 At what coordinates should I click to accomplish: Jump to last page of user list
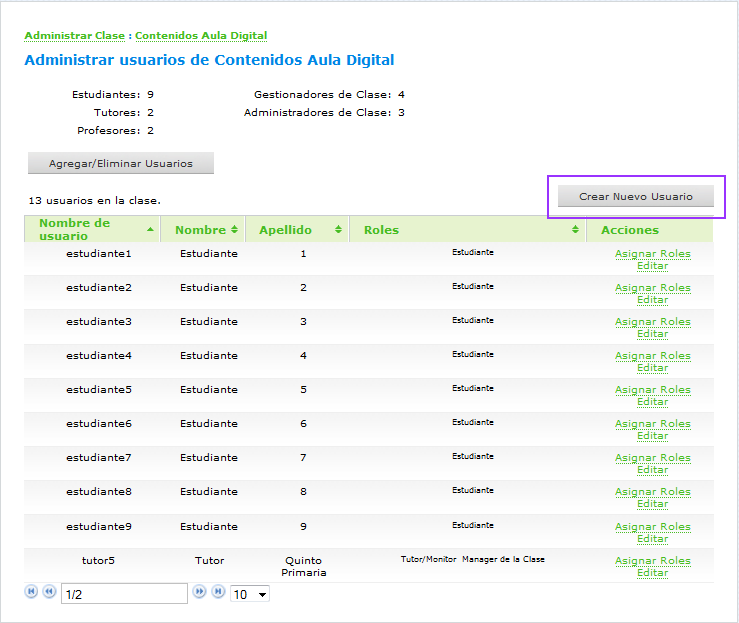pos(218,591)
